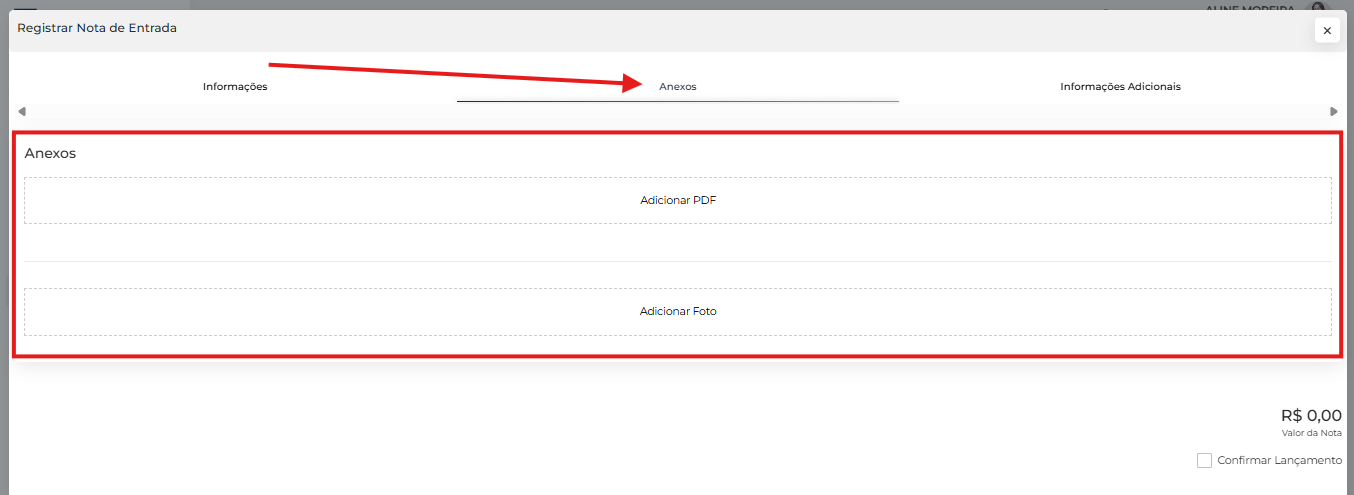Click the Anexos section heading
1354x495 pixels.
pos(50,154)
